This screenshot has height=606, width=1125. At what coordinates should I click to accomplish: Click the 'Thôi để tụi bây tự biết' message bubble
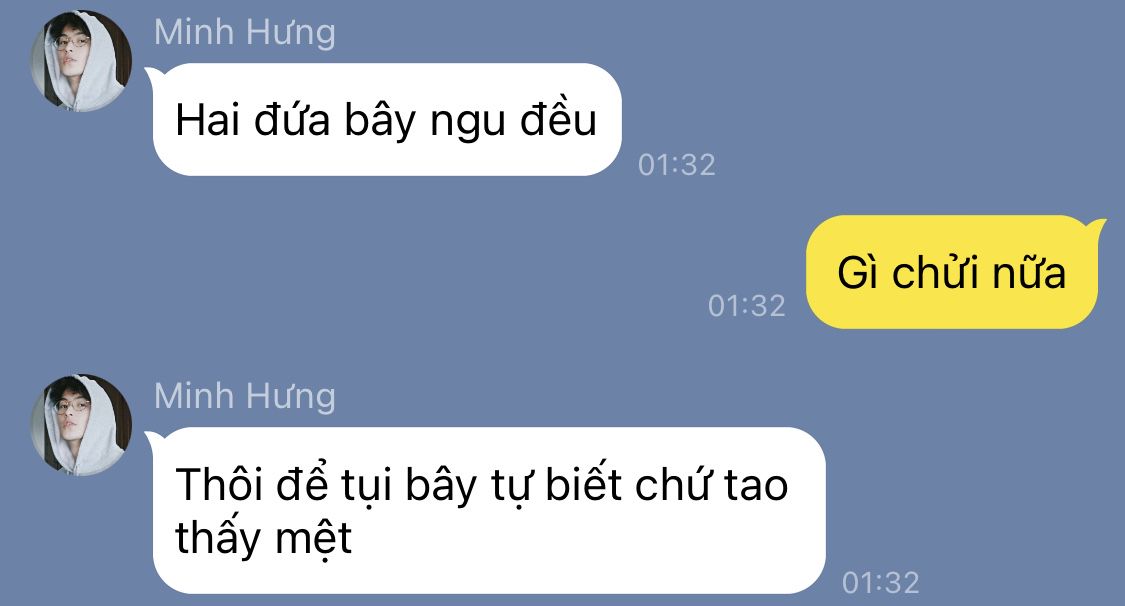488,511
